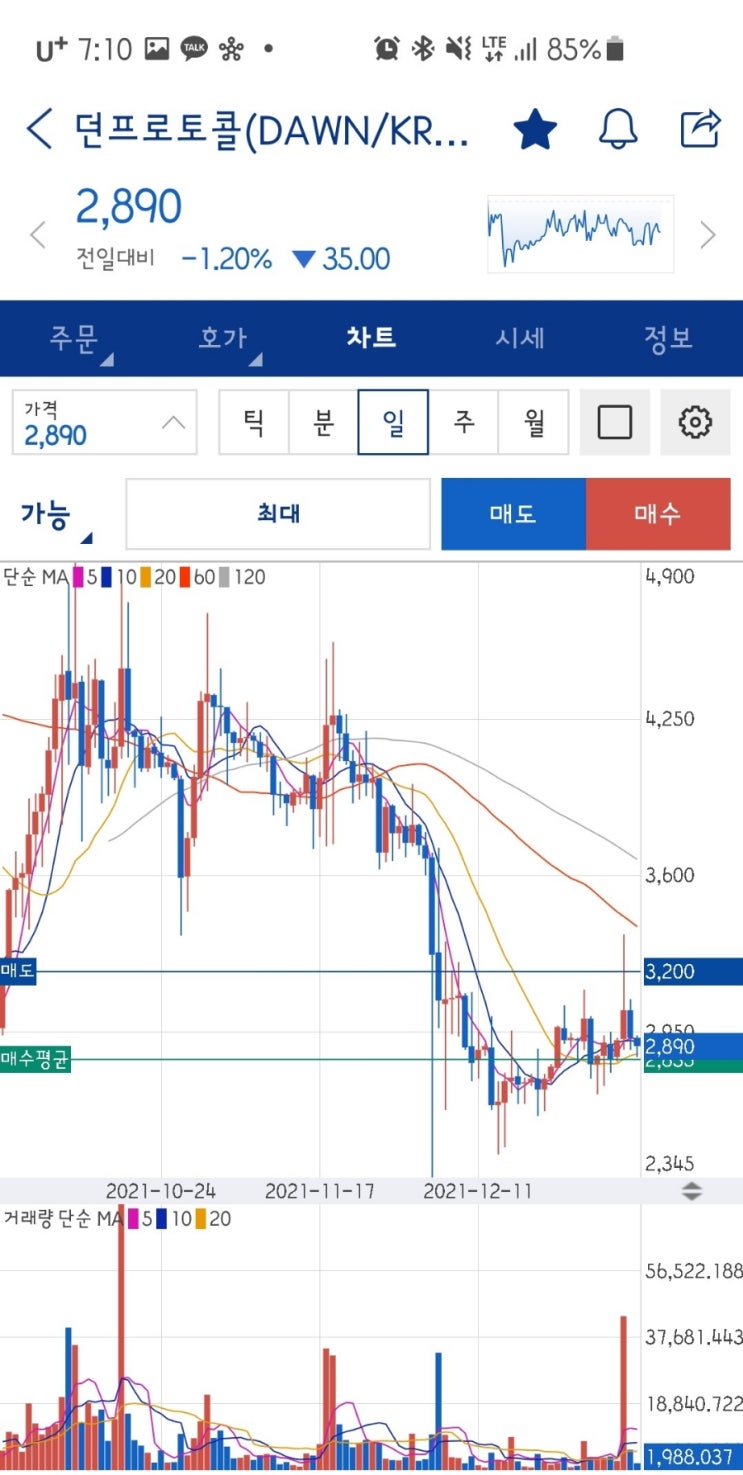
Task: Tap the chart resize up-down arrow handle
Action: 691,1191
